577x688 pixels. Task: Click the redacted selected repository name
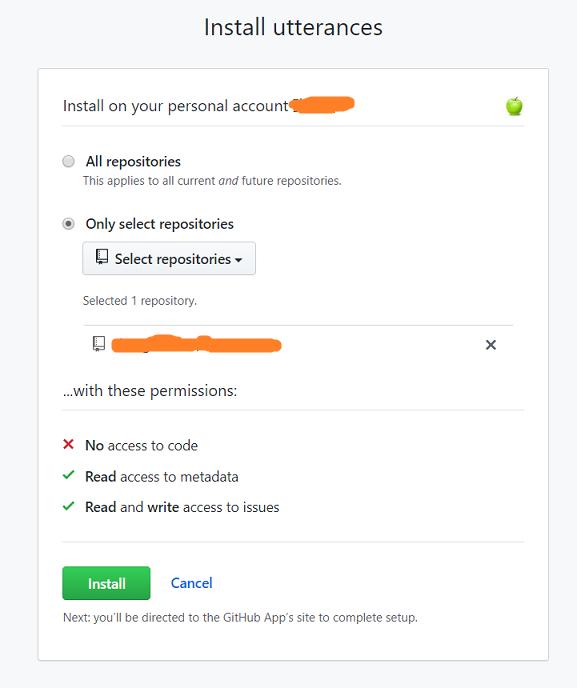click(x=196, y=344)
